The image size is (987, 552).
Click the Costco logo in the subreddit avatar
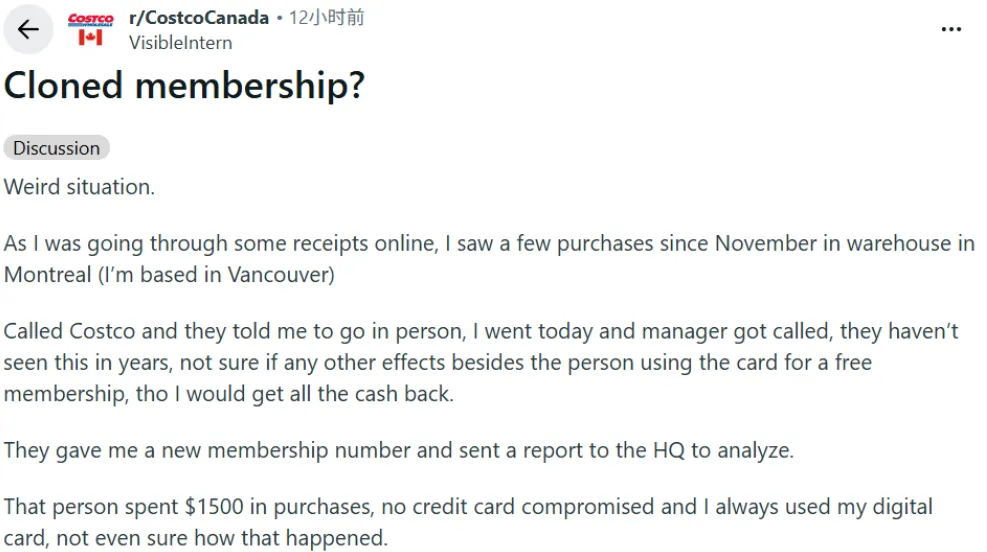[91, 20]
